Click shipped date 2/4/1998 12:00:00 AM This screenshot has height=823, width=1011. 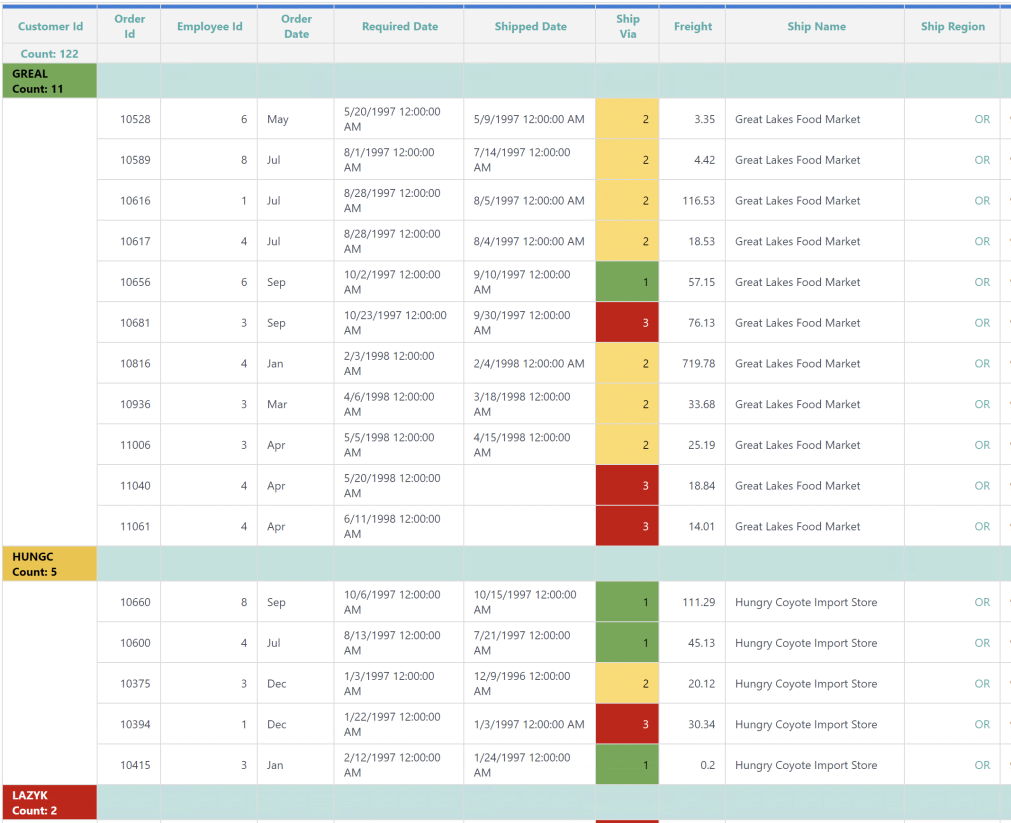(530, 363)
